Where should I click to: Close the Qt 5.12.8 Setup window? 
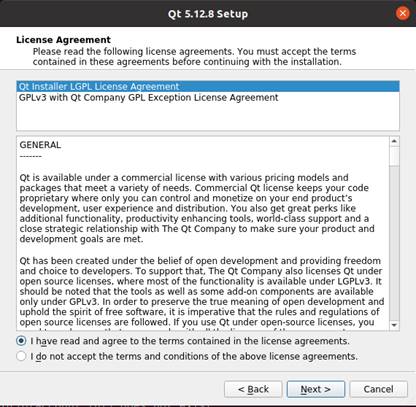402,13
